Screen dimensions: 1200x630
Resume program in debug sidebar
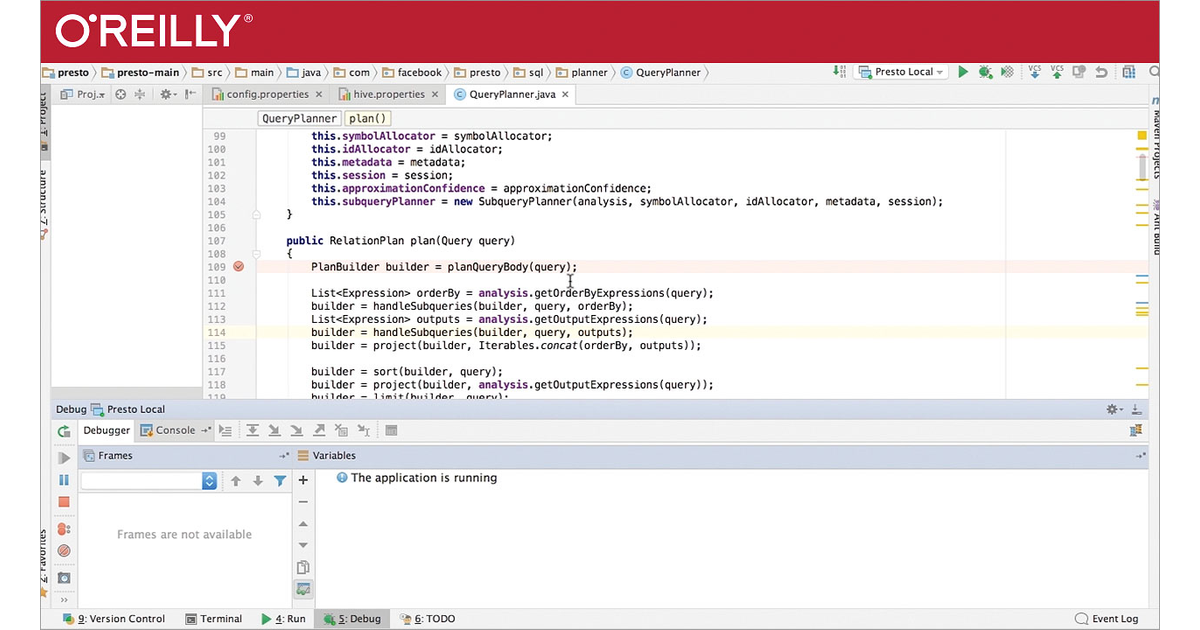click(64, 457)
